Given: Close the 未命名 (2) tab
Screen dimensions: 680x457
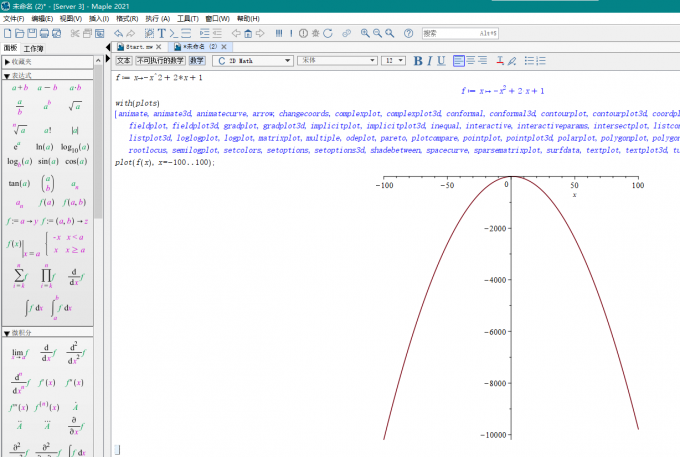Looking at the screenshot, I should point(224,47).
